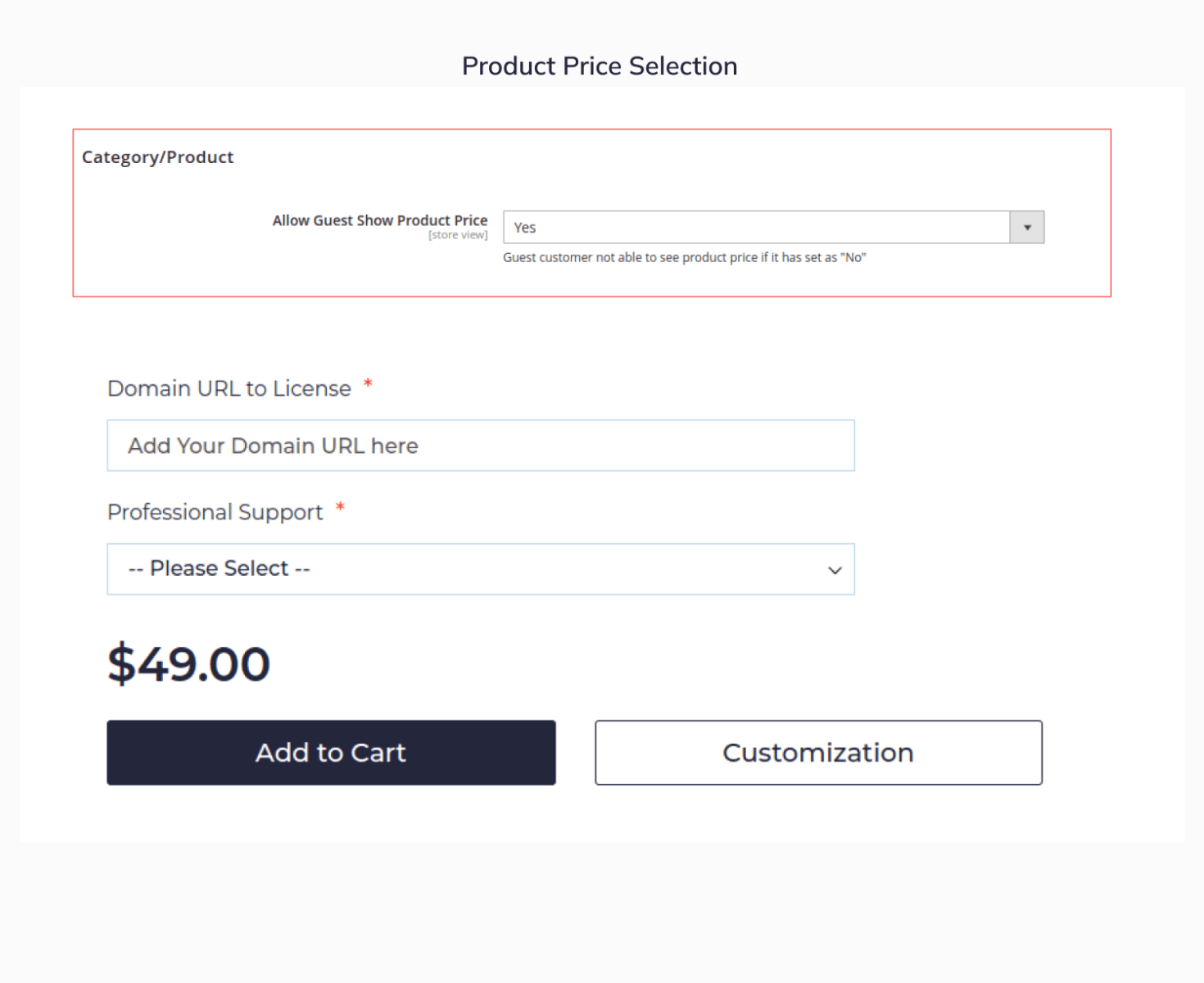
Task: Click the $49.00 product price
Action: 189,664
